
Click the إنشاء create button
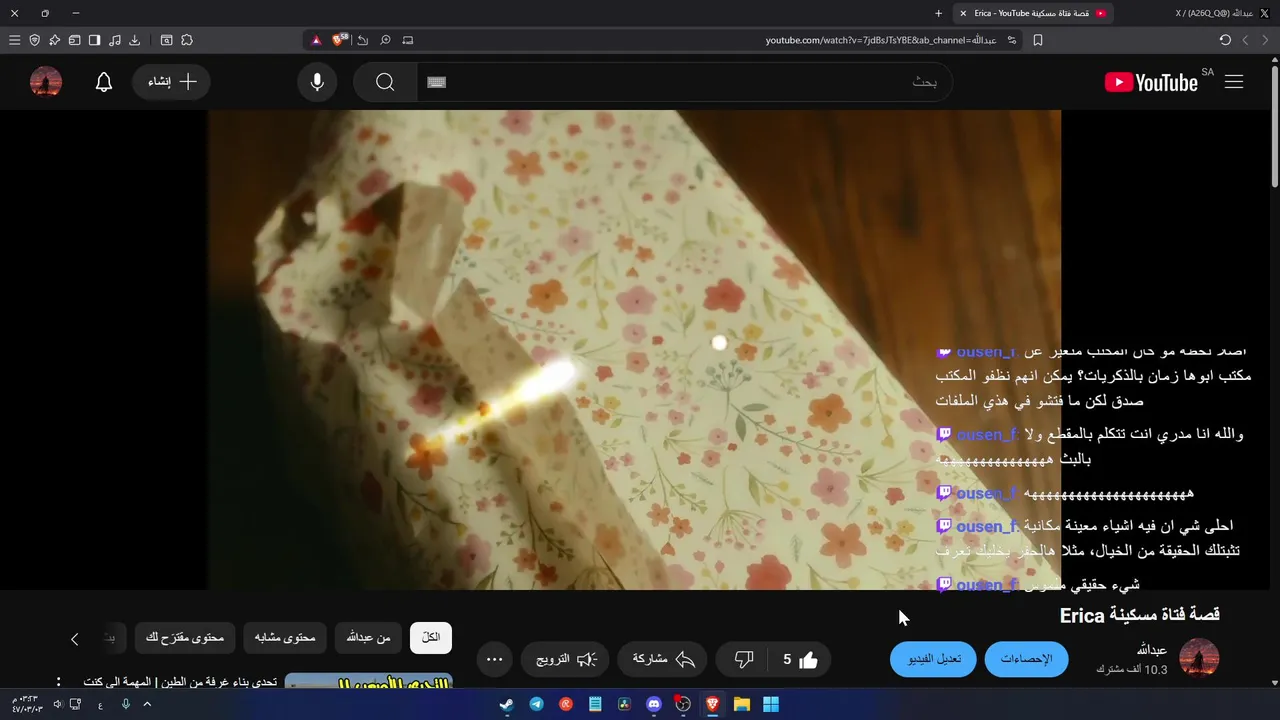click(171, 82)
